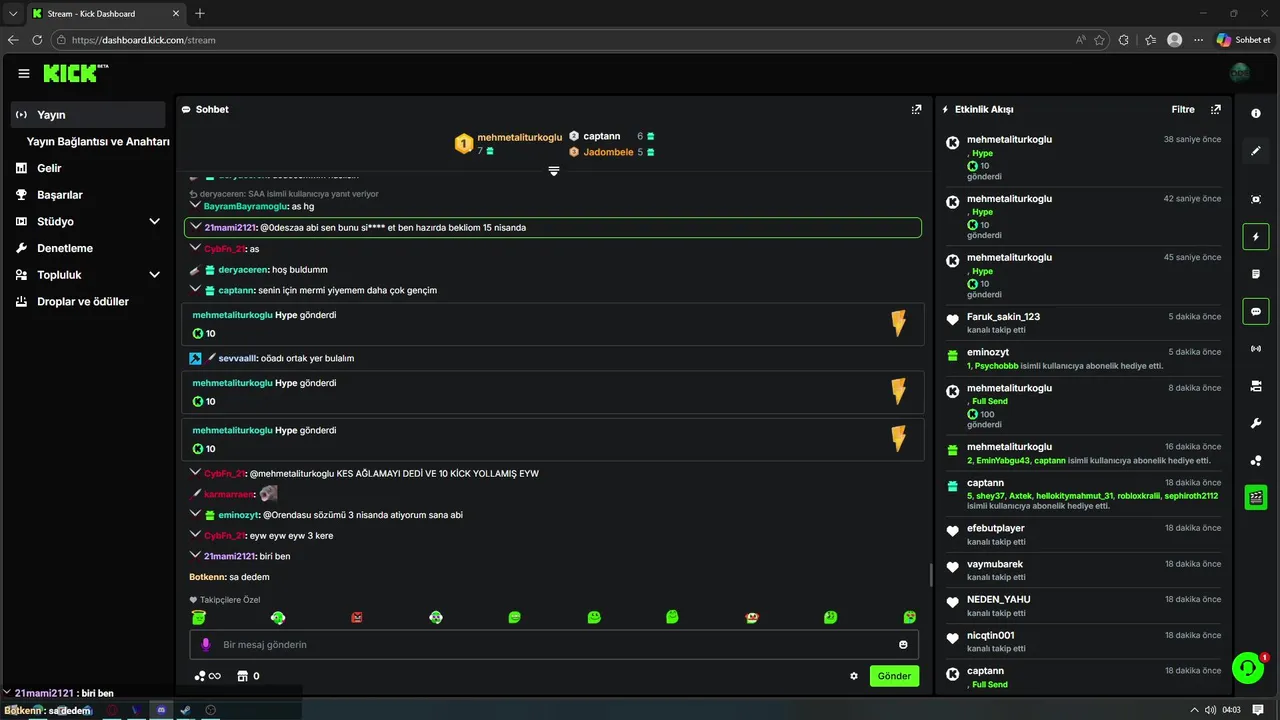
Task: Open the green support chat bubble
Action: (x=1247, y=668)
